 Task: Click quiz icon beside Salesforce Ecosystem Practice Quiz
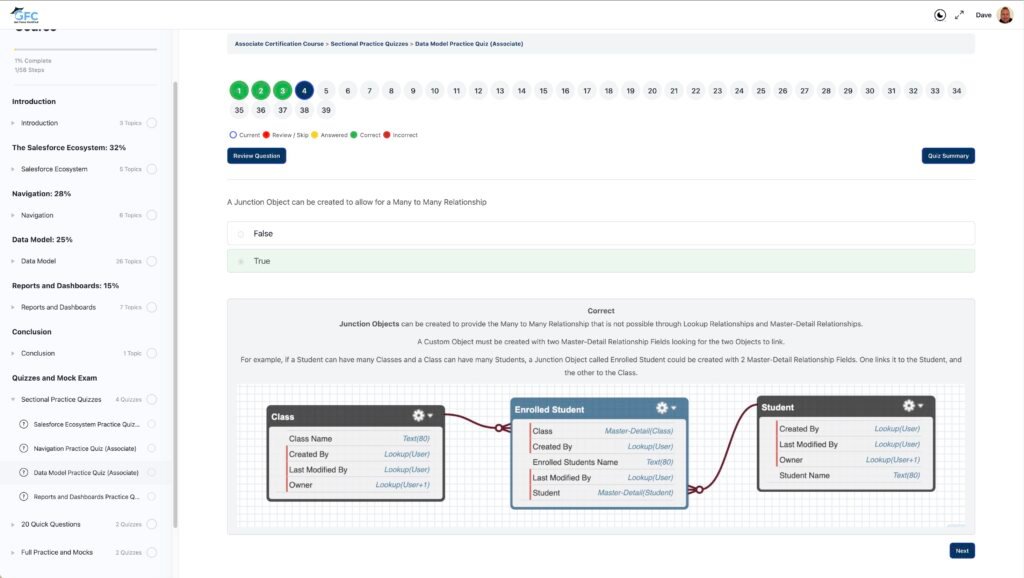click(24, 424)
